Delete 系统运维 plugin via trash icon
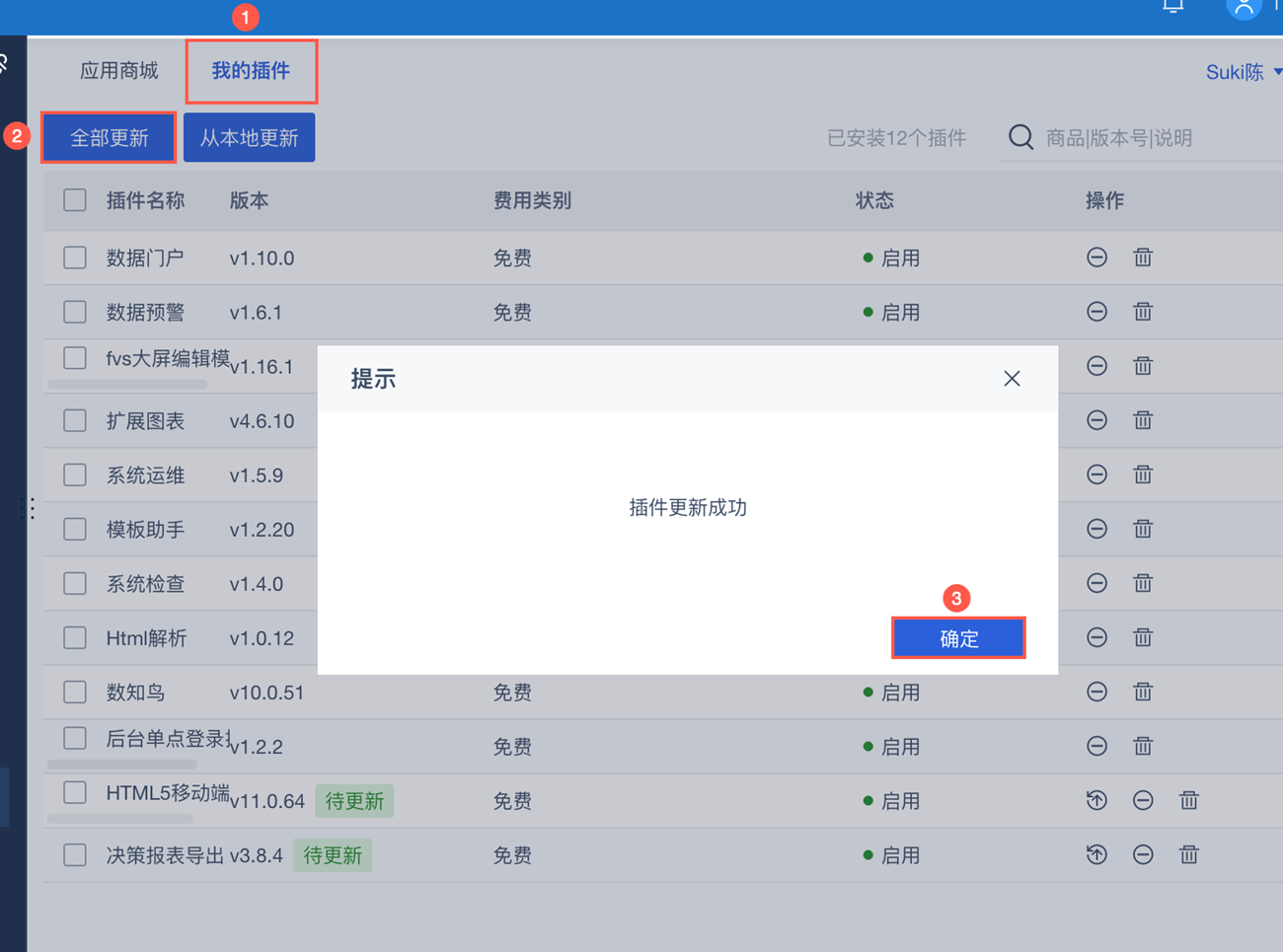 tap(1143, 475)
